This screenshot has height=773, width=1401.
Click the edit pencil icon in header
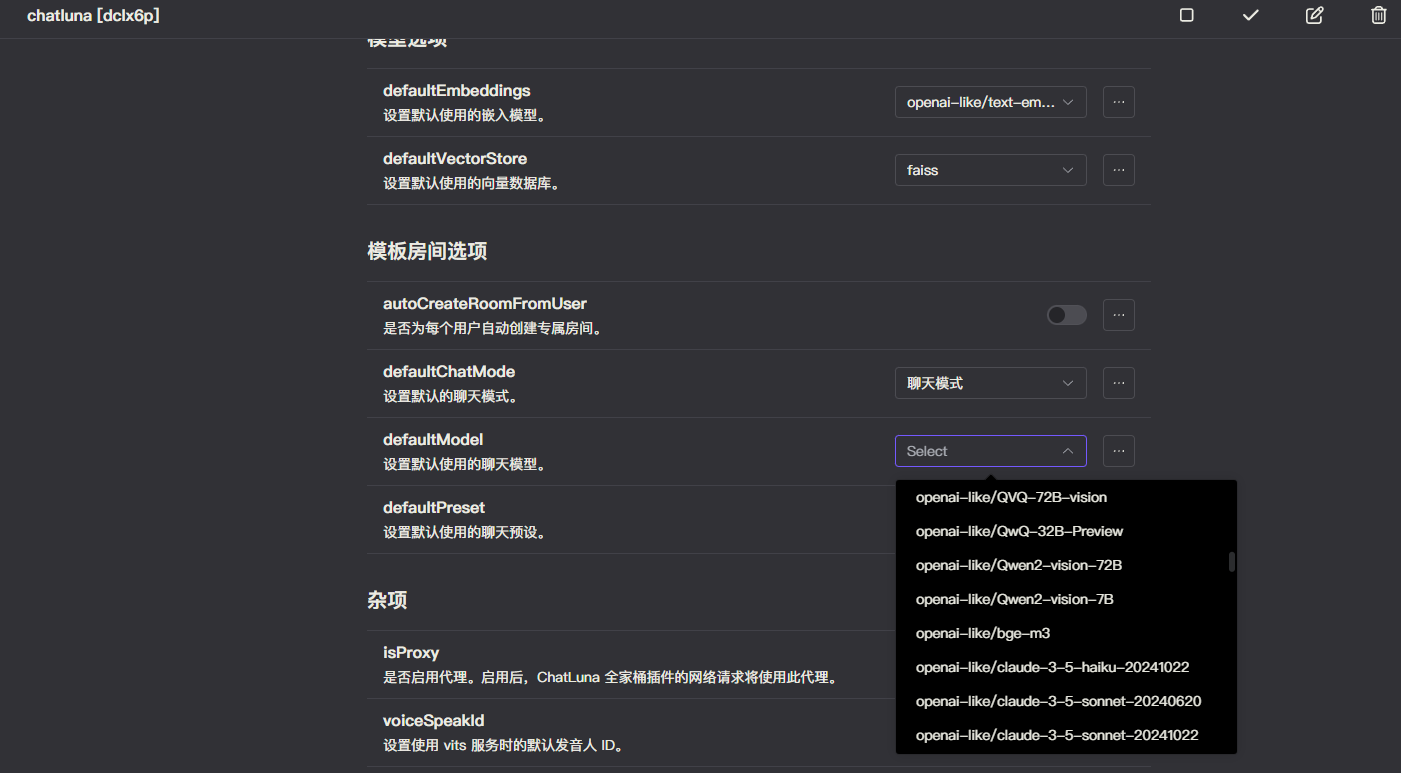tap(1314, 15)
